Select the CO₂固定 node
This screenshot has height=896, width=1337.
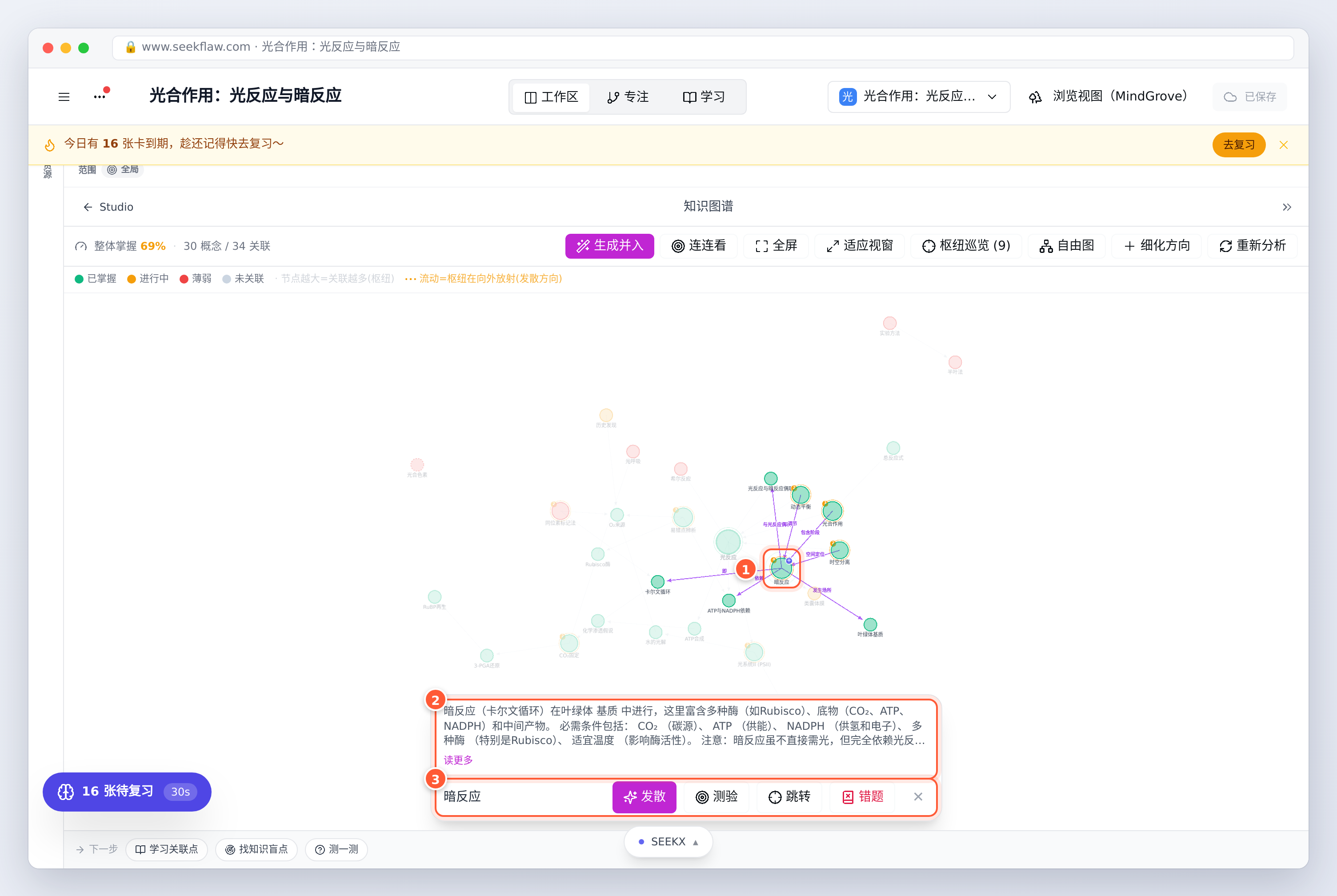568,643
